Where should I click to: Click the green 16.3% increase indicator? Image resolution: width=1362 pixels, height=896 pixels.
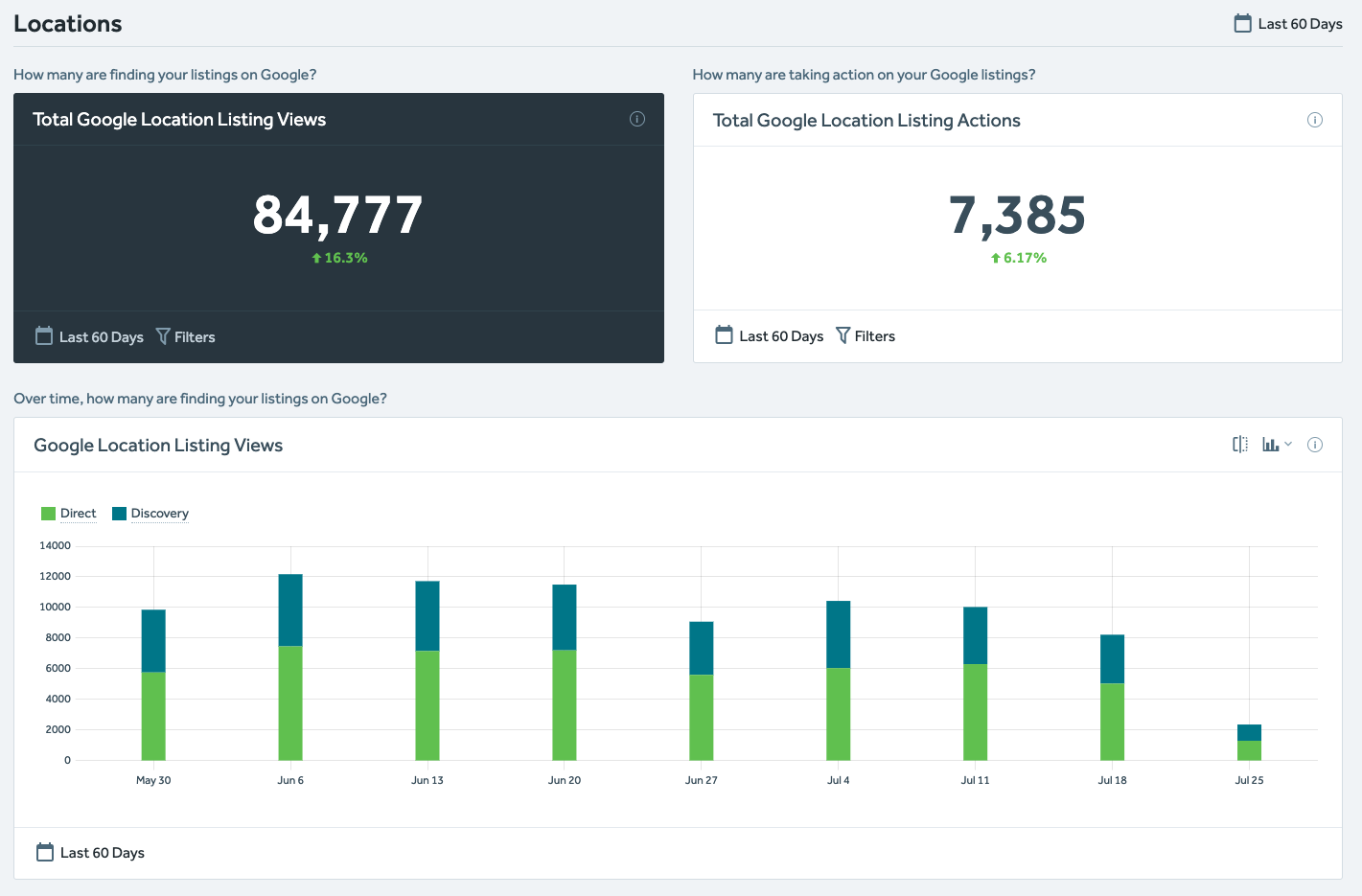tap(339, 257)
